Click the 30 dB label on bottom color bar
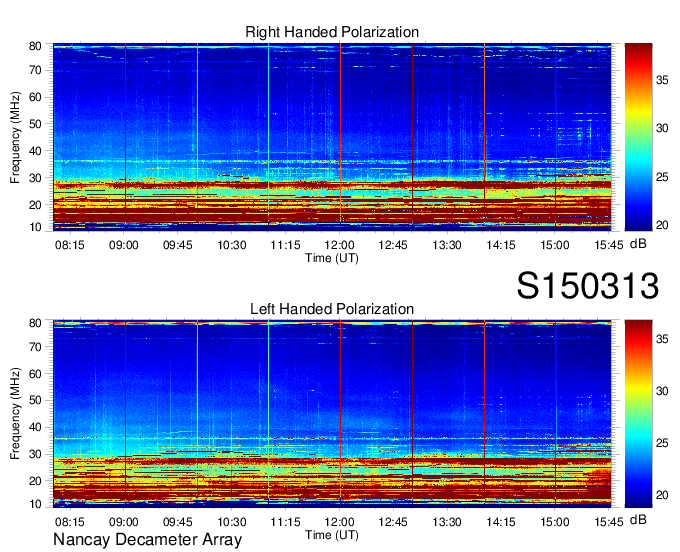 662,391
